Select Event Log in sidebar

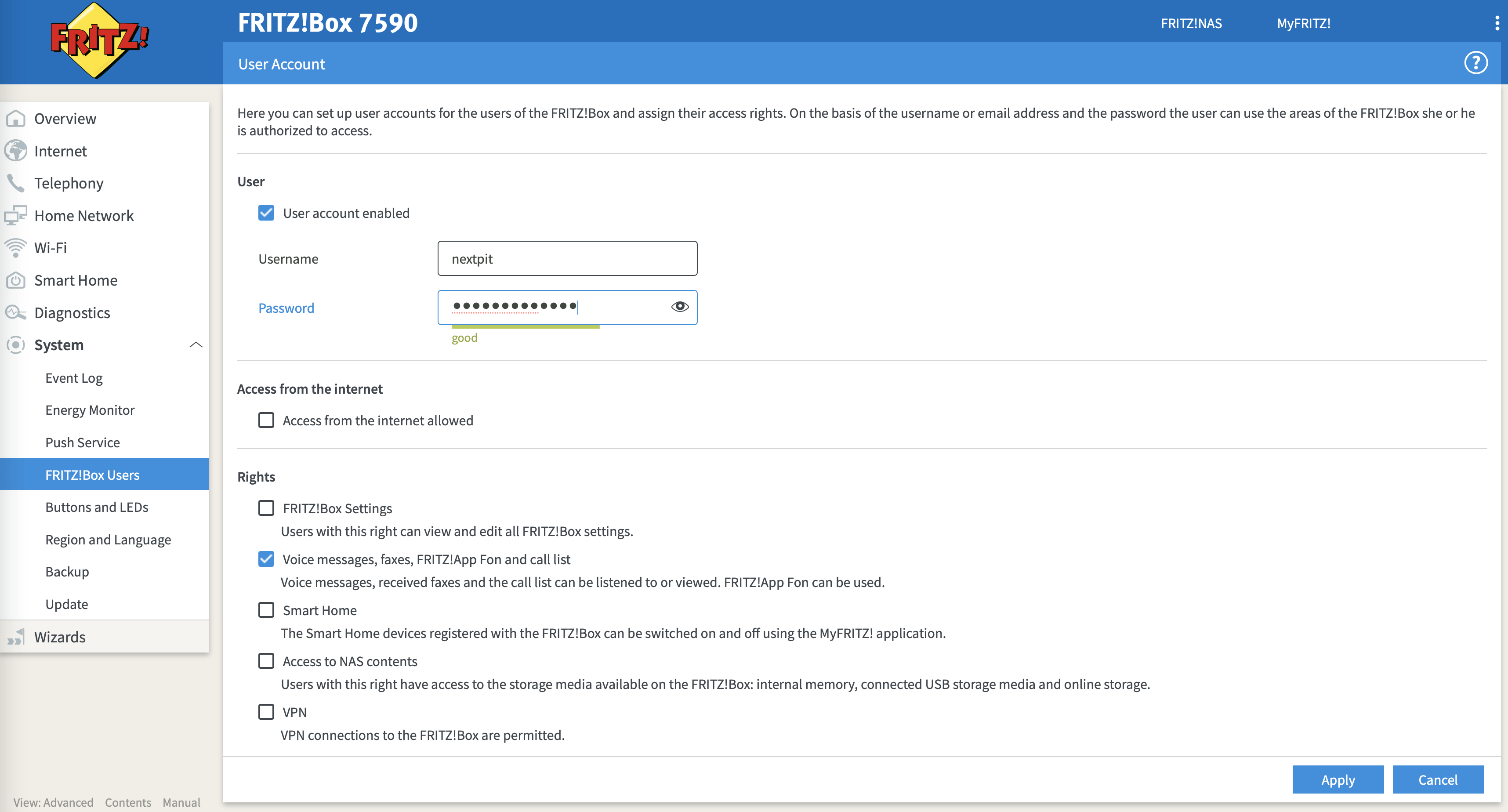click(x=74, y=378)
